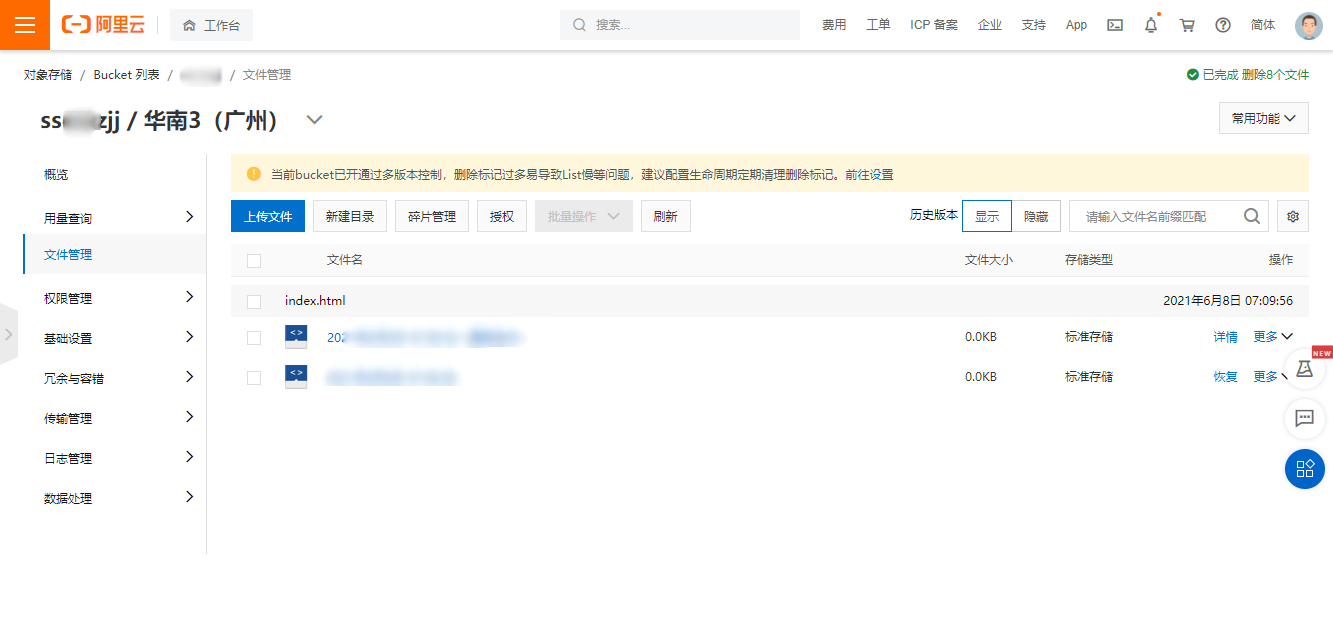
Task: Open the Cloud Shell terminal icon
Action: pyautogui.click(x=1115, y=25)
